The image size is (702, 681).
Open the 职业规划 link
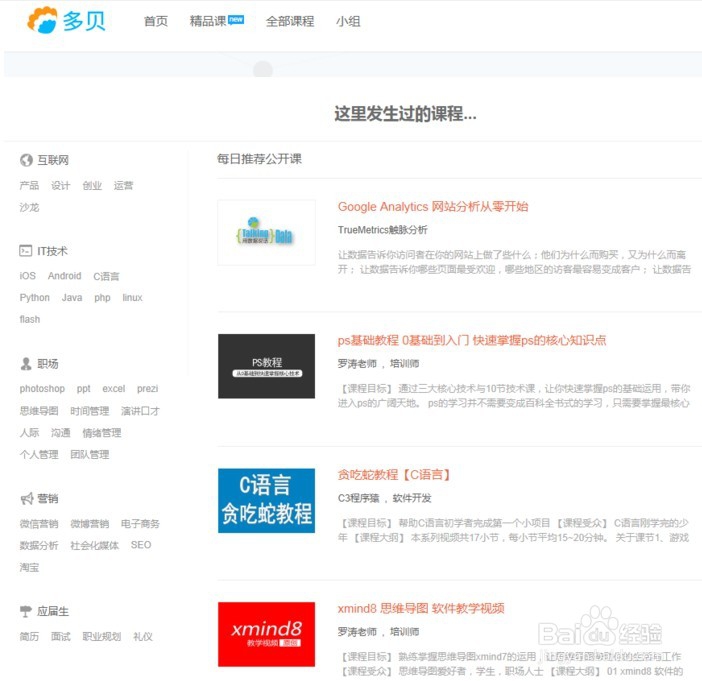tap(102, 636)
